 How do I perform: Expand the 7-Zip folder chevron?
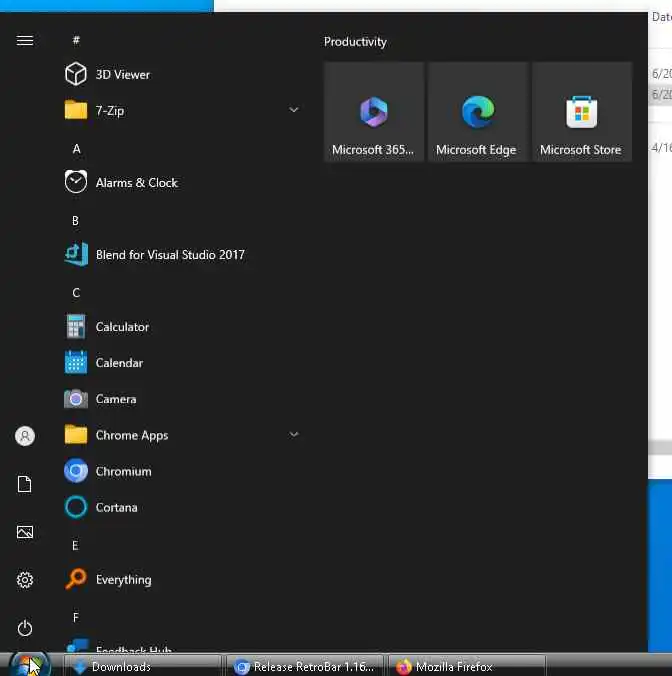(294, 110)
